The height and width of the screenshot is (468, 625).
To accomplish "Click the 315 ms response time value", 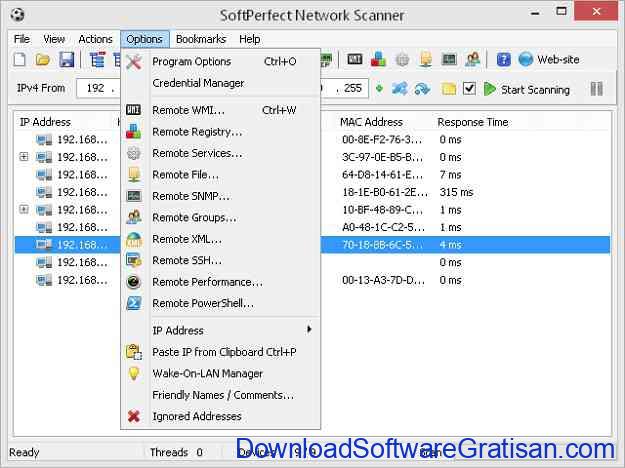I will [x=456, y=192].
